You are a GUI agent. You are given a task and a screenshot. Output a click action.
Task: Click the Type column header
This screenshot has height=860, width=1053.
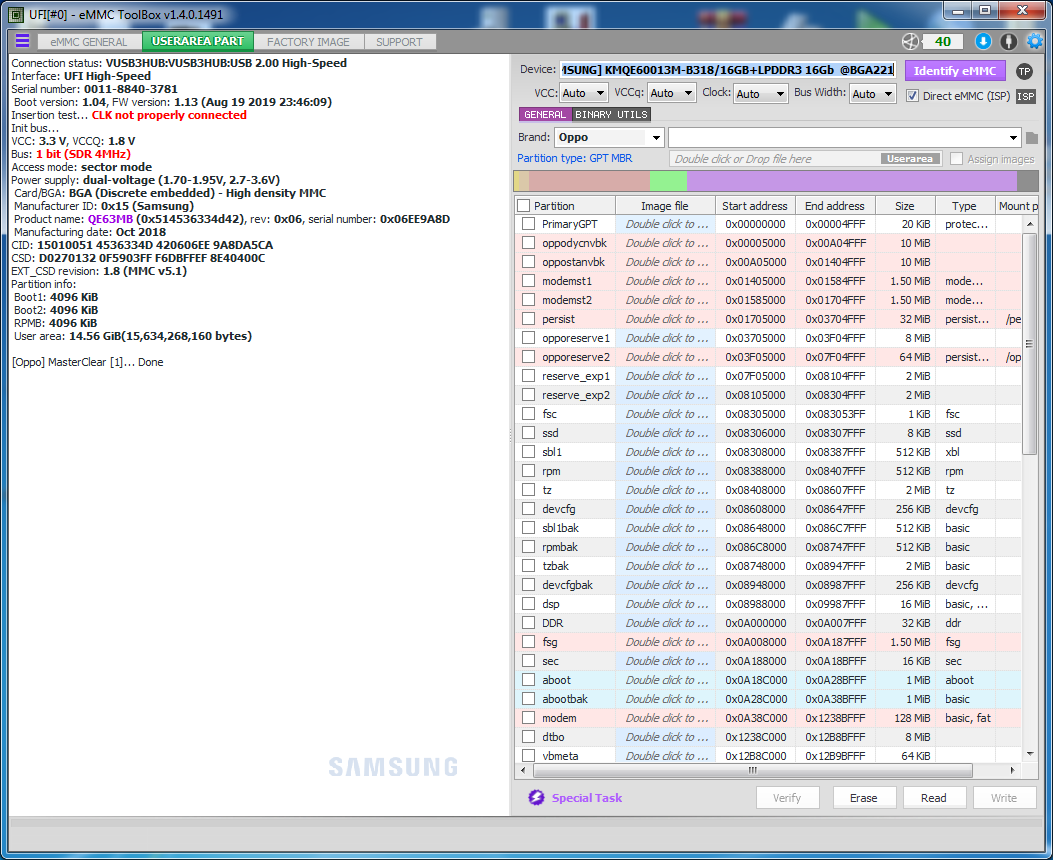coord(964,205)
